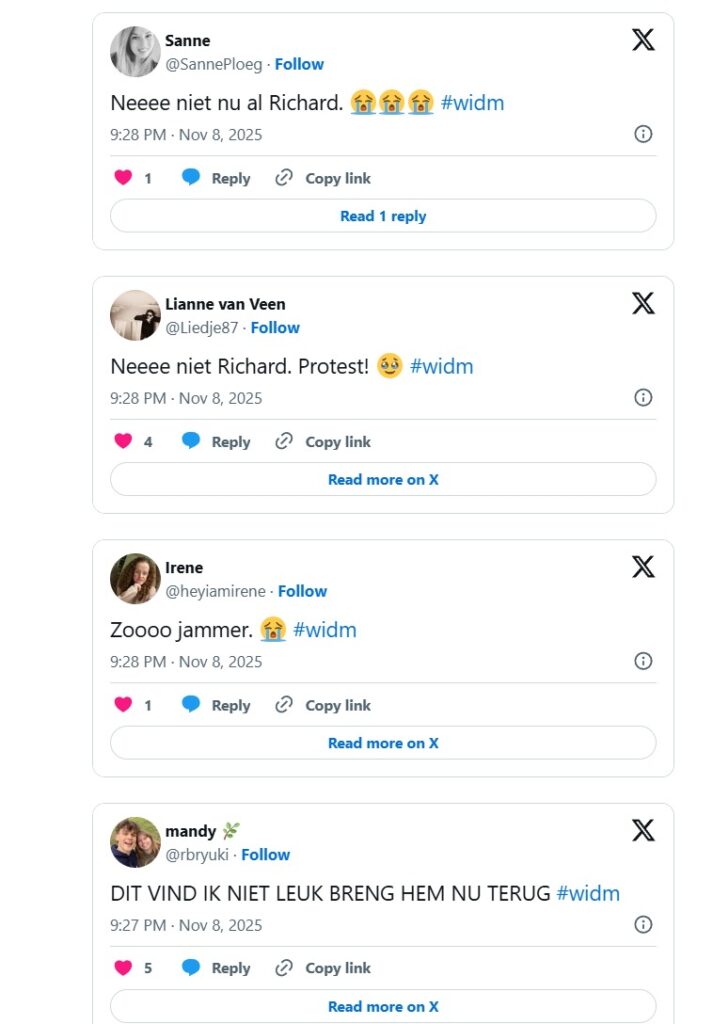
Task: Click the heart icon on Irene's tweet
Action: click(123, 705)
